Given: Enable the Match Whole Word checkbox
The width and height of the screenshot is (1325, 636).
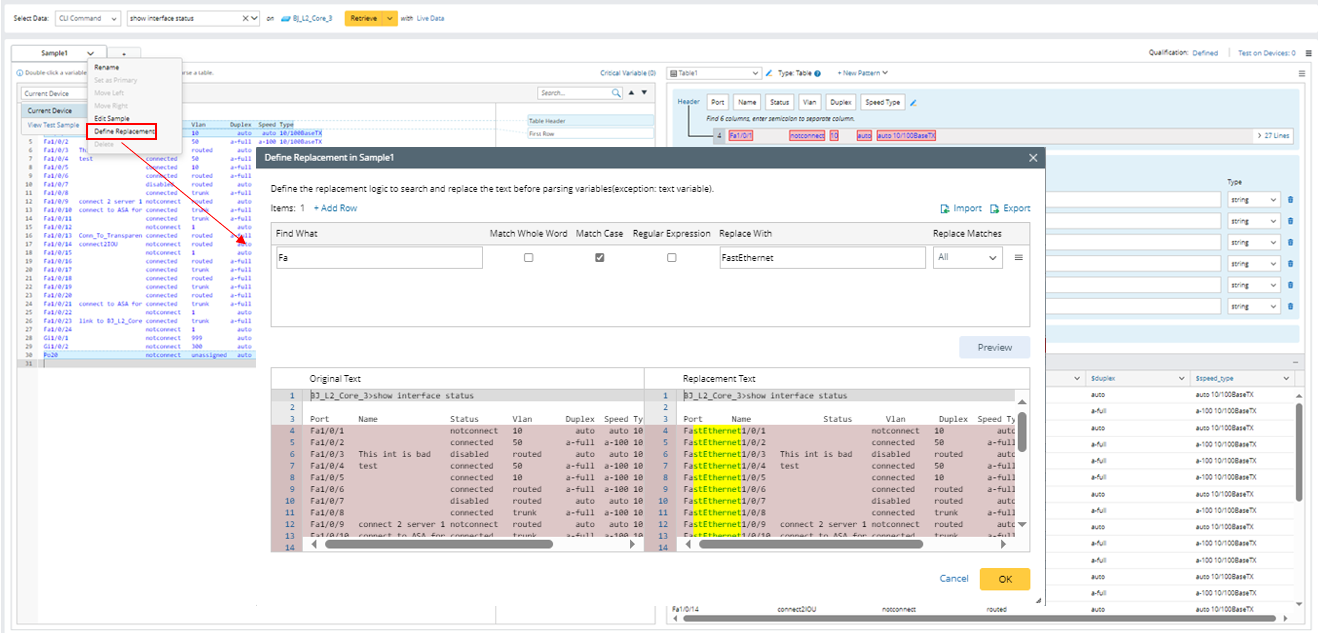Looking at the screenshot, I should [x=529, y=258].
